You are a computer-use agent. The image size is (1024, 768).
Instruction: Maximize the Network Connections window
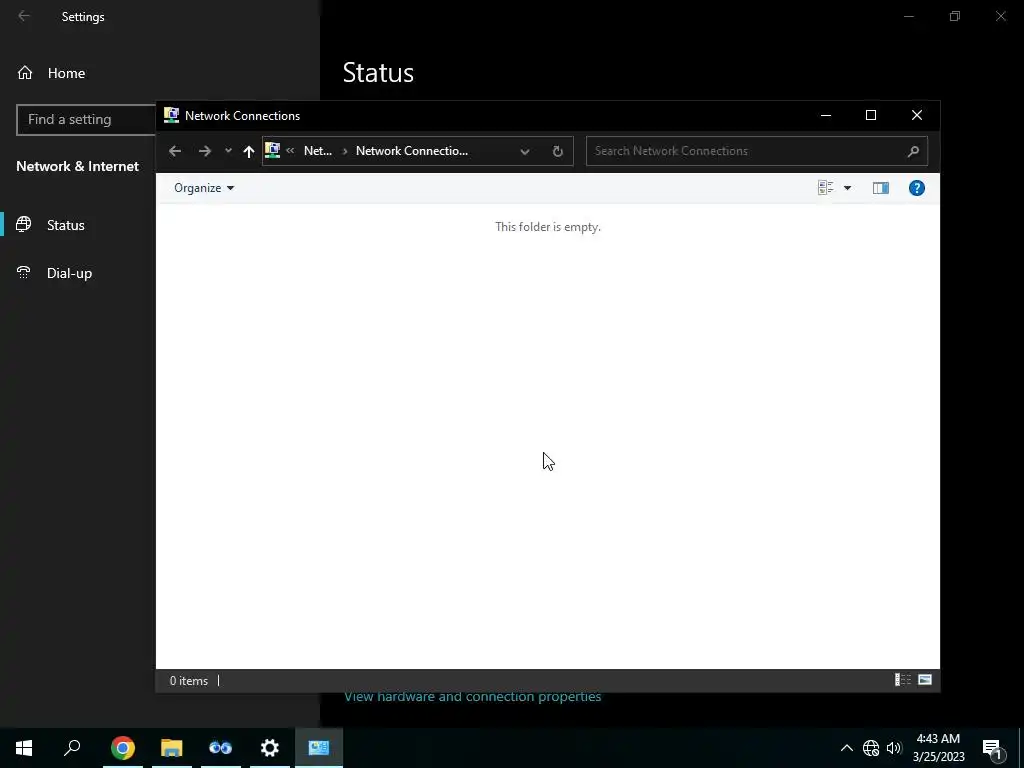click(871, 116)
